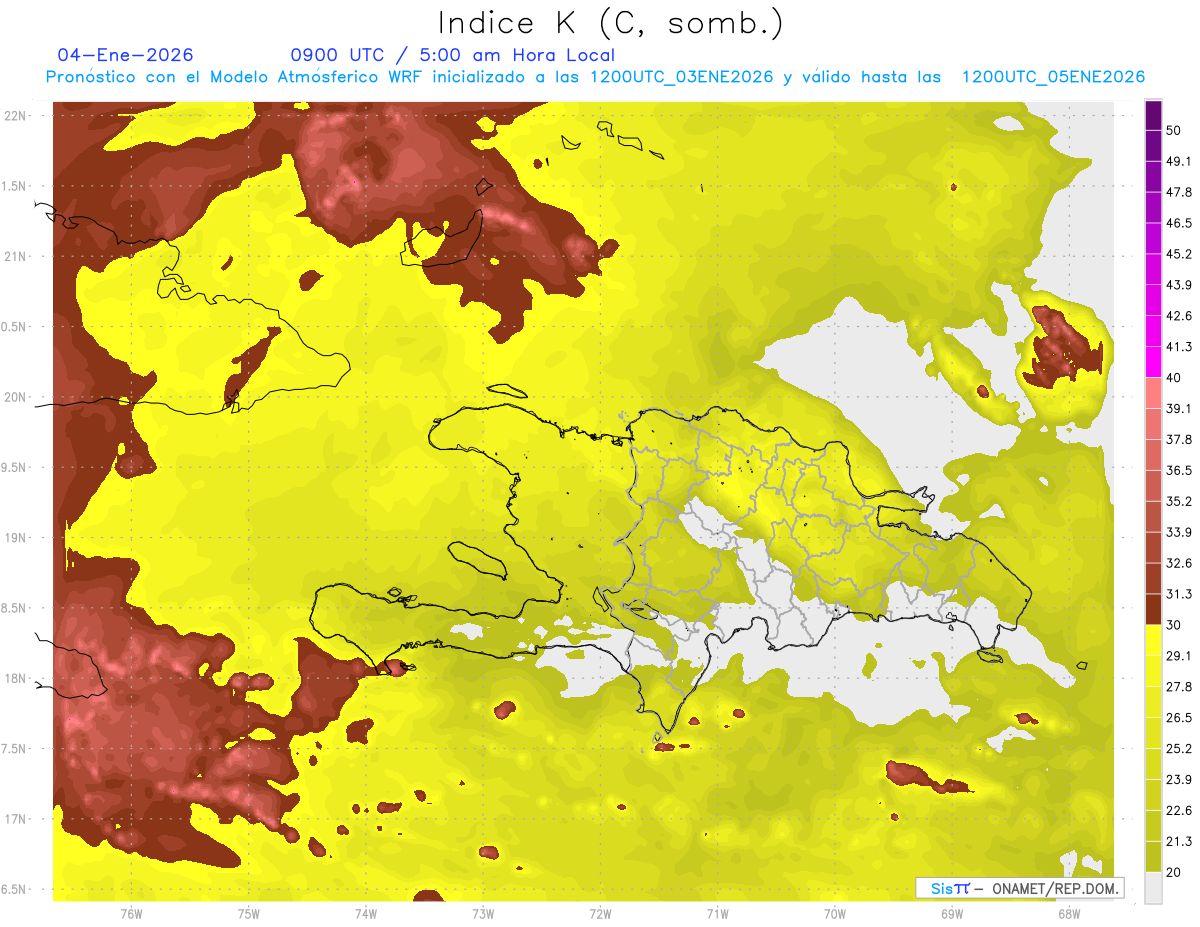
Task: Click the colorbar label '22.6'
Action: [x=1179, y=811]
